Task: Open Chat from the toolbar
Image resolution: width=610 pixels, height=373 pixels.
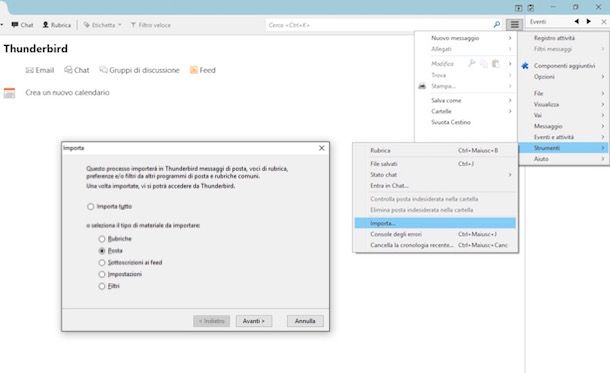Action: pos(22,25)
